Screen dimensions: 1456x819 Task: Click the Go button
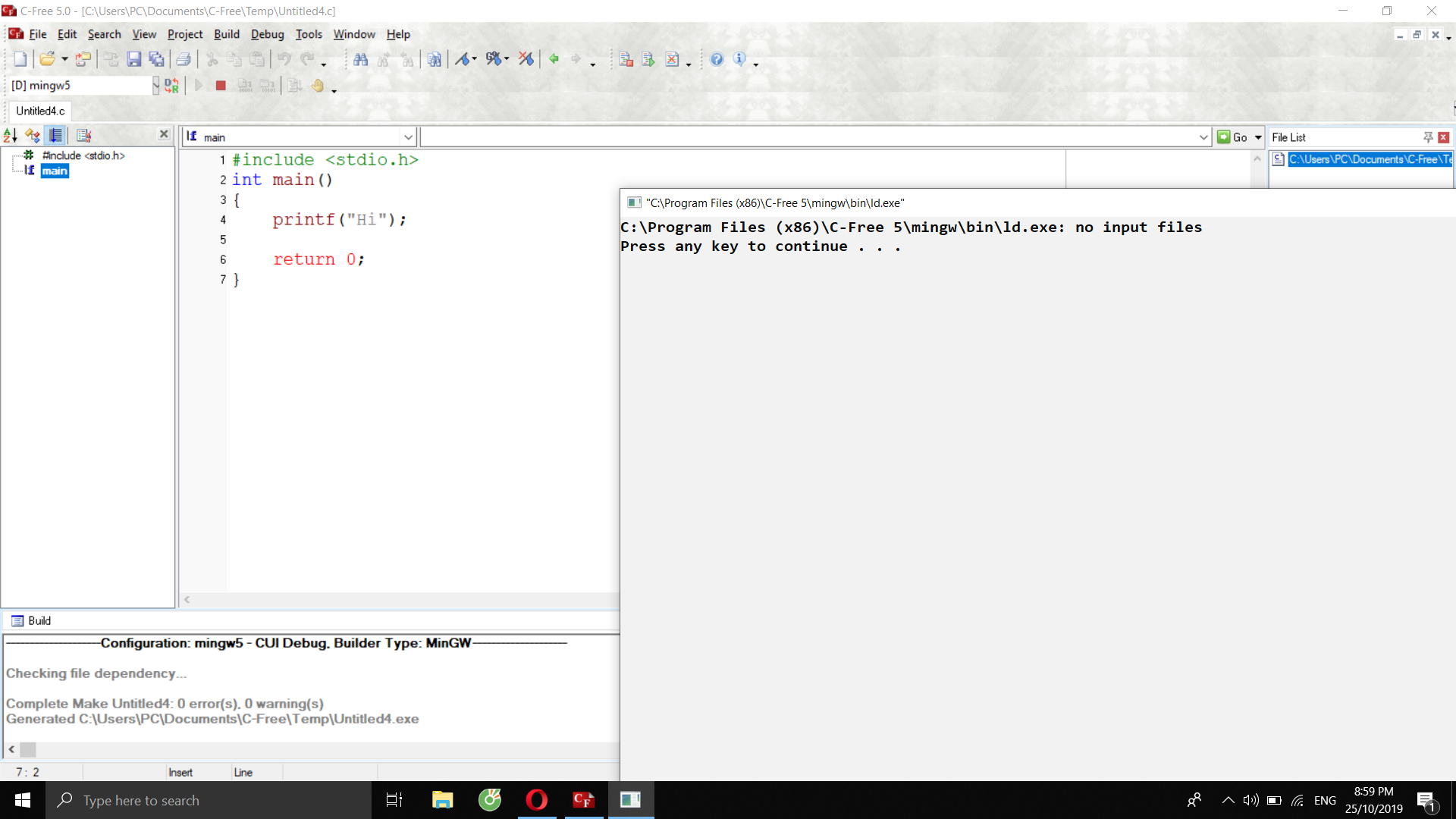point(1233,137)
